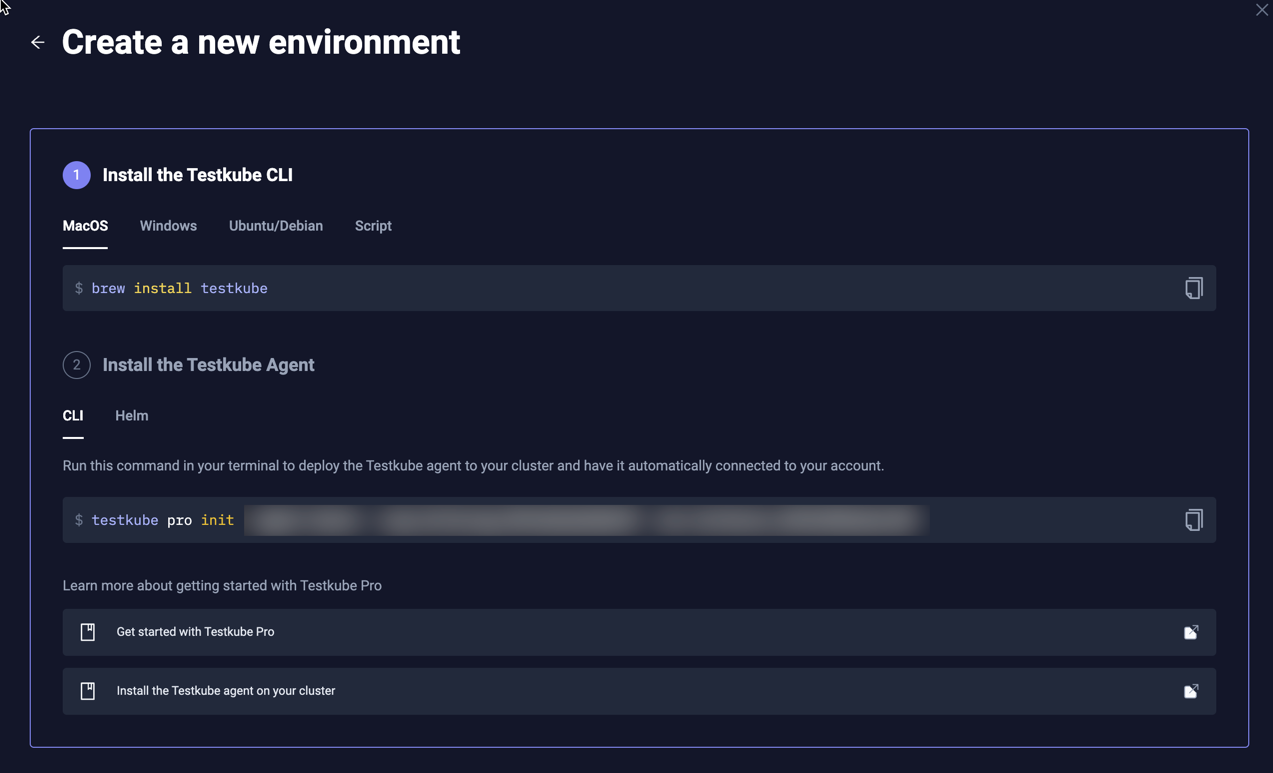Screen dimensions: 1273x773
Task: Open the external link icon on the agent install row
Action: (1190, 691)
